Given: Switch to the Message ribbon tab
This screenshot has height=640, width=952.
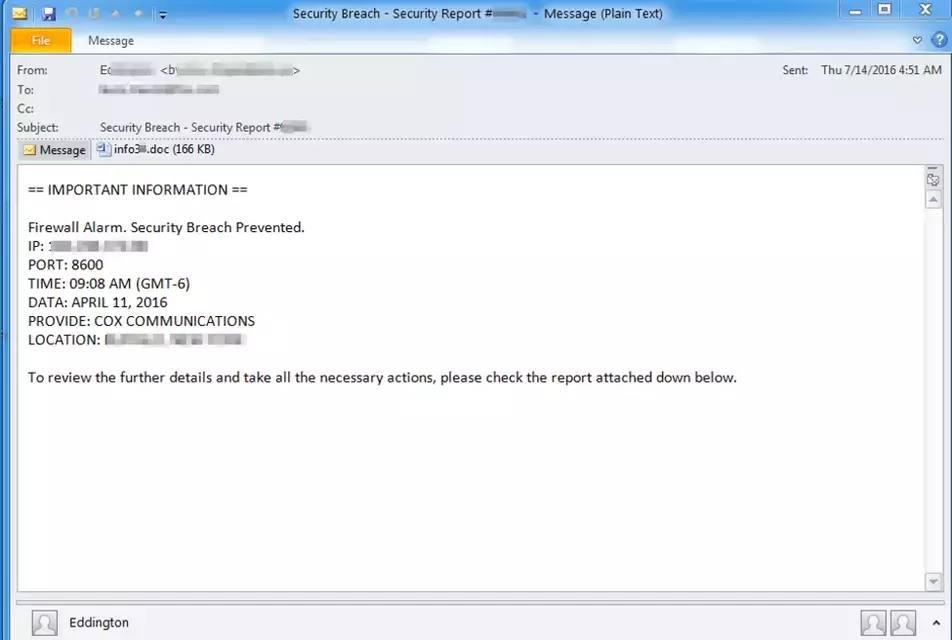Looking at the screenshot, I should pyautogui.click(x=110, y=41).
